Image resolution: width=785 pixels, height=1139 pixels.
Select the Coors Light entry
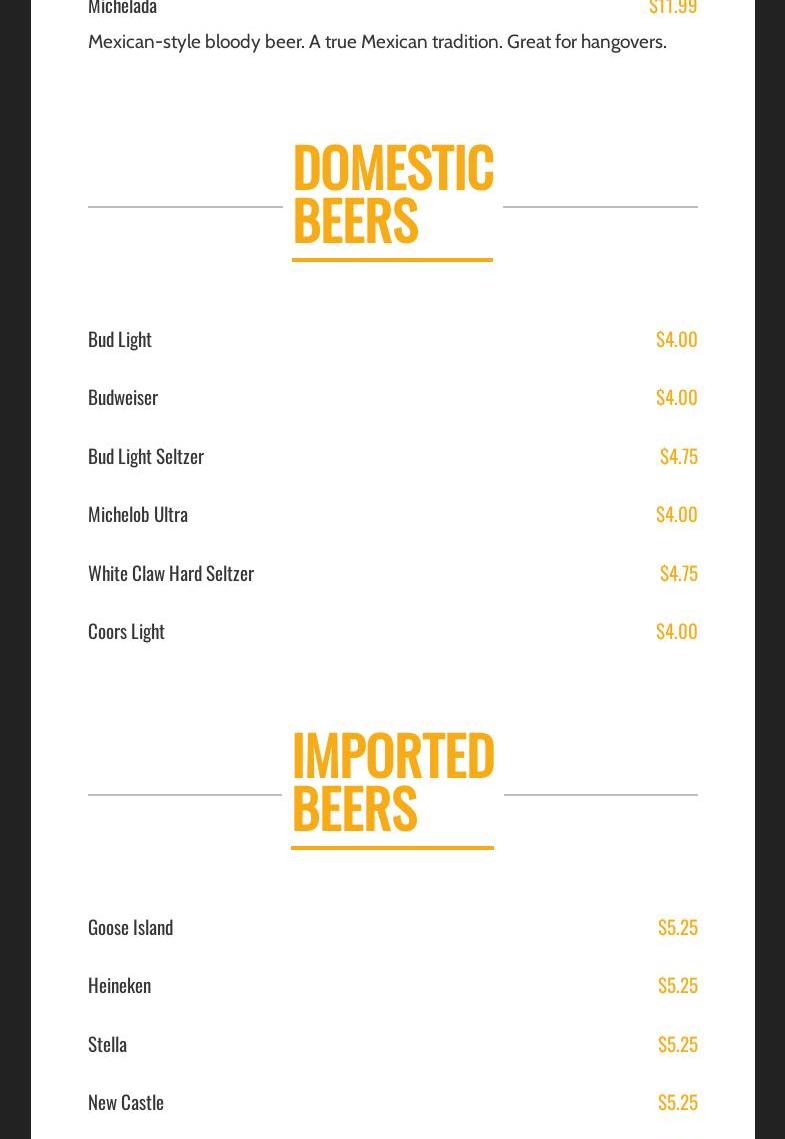126,631
